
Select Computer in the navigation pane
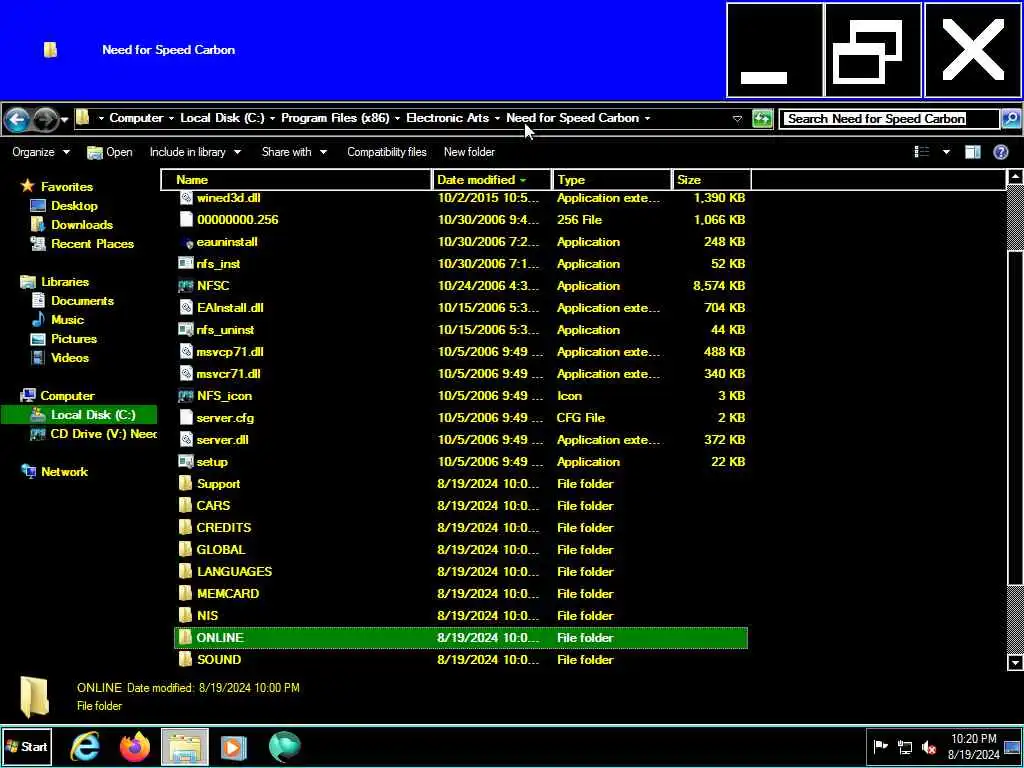[67, 396]
